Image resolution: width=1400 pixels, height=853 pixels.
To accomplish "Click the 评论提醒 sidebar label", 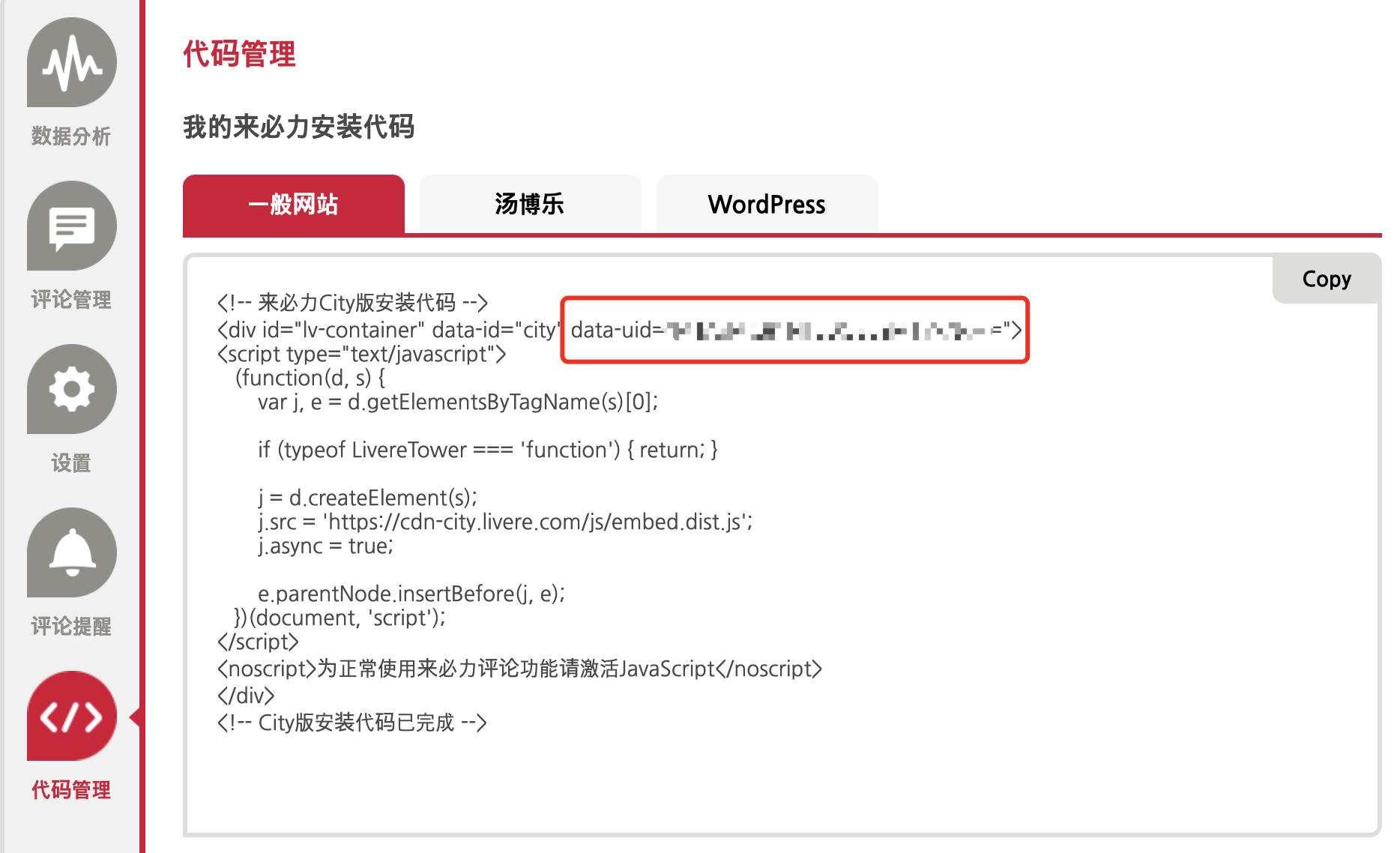I will [x=71, y=626].
